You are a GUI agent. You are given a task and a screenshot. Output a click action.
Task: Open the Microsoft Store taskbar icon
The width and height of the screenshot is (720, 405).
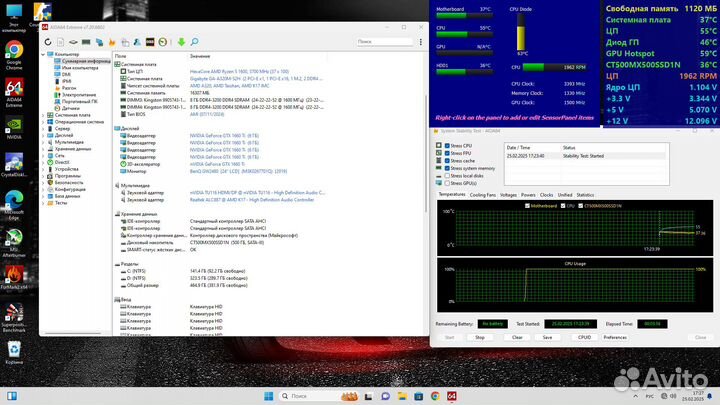418,396
